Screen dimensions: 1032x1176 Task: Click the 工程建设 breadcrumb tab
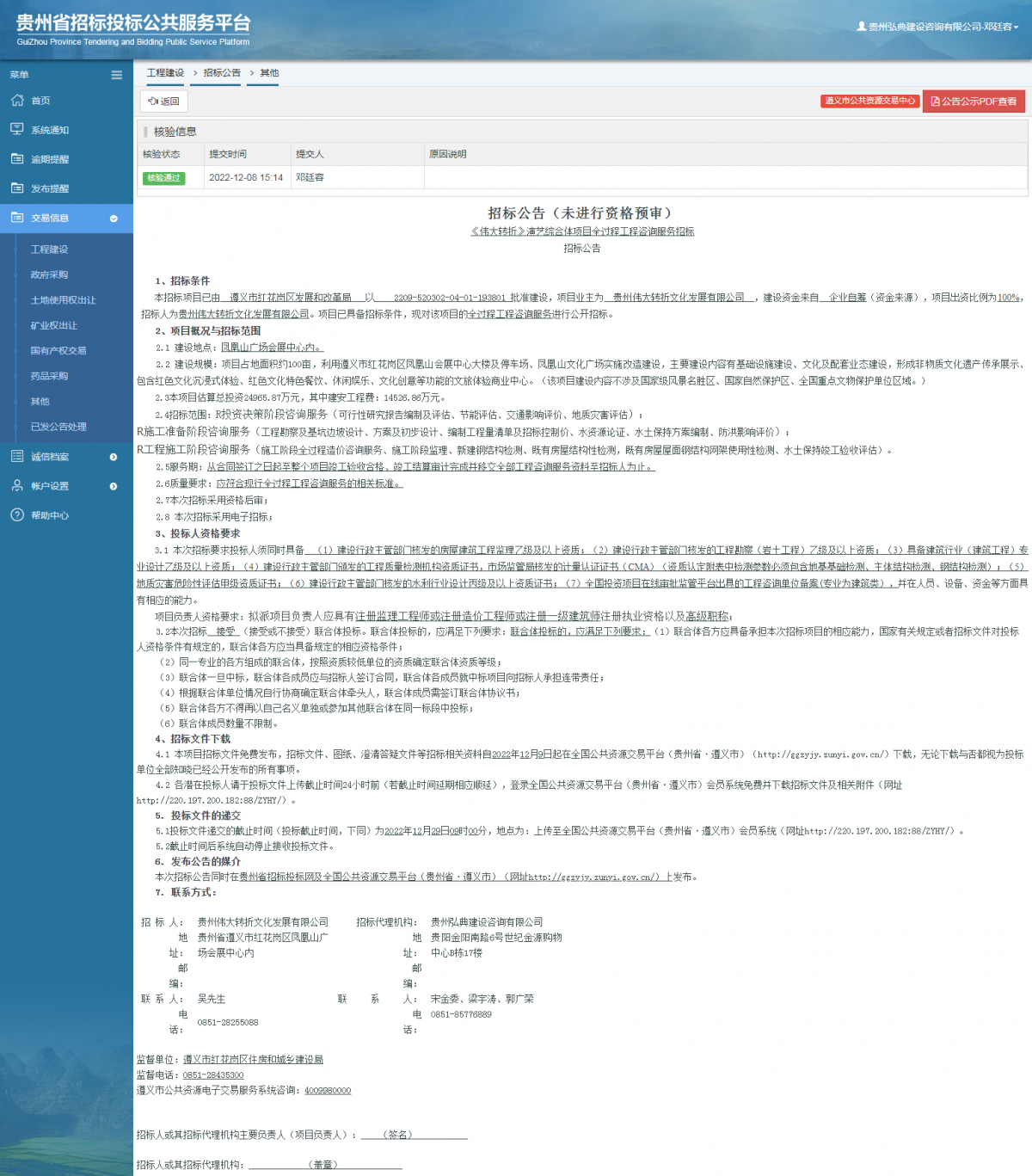coord(165,73)
